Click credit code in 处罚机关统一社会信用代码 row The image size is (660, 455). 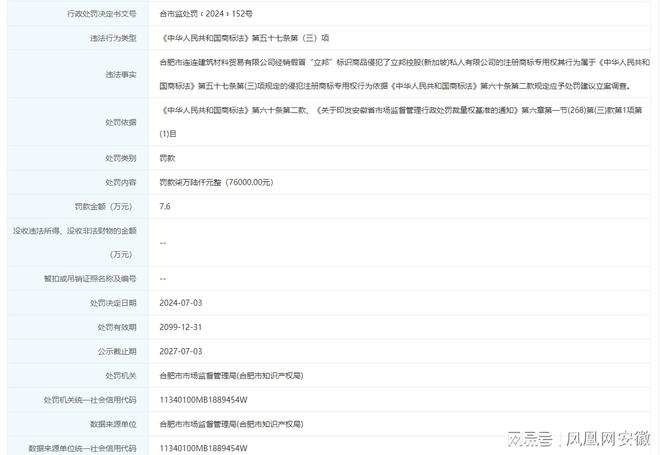203,400
